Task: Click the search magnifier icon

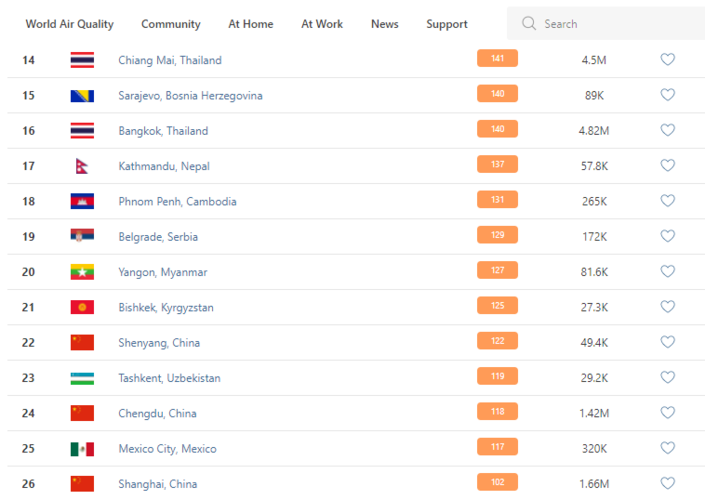Action: point(529,24)
